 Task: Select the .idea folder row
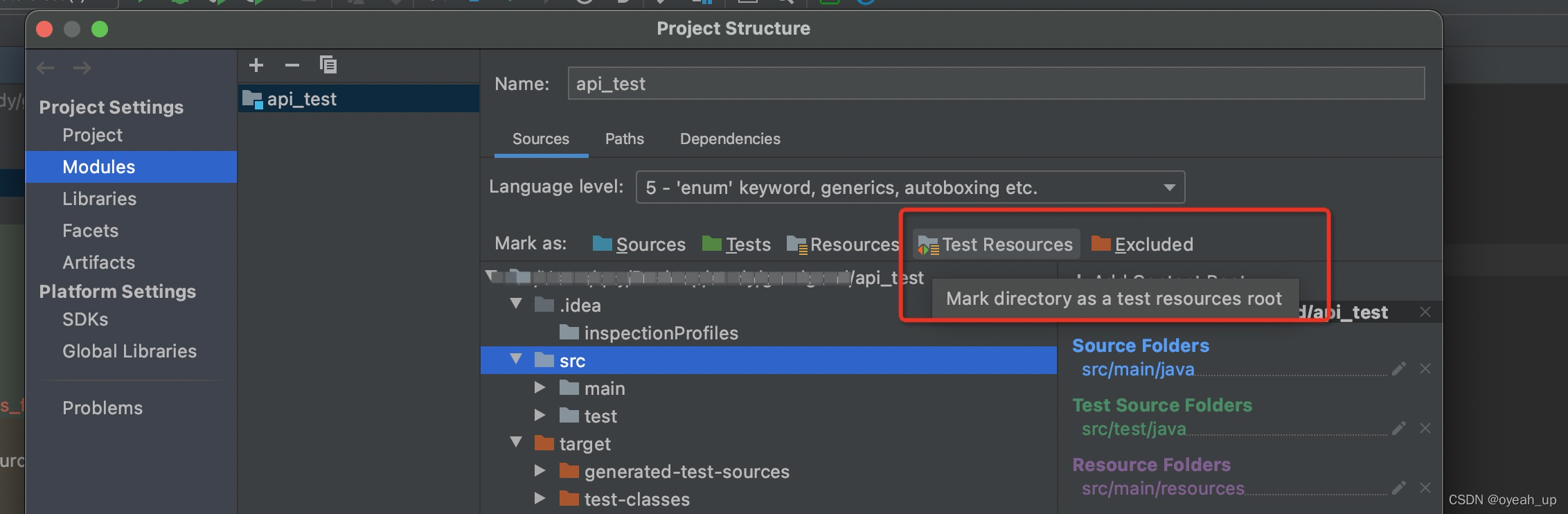(x=769, y=305)
